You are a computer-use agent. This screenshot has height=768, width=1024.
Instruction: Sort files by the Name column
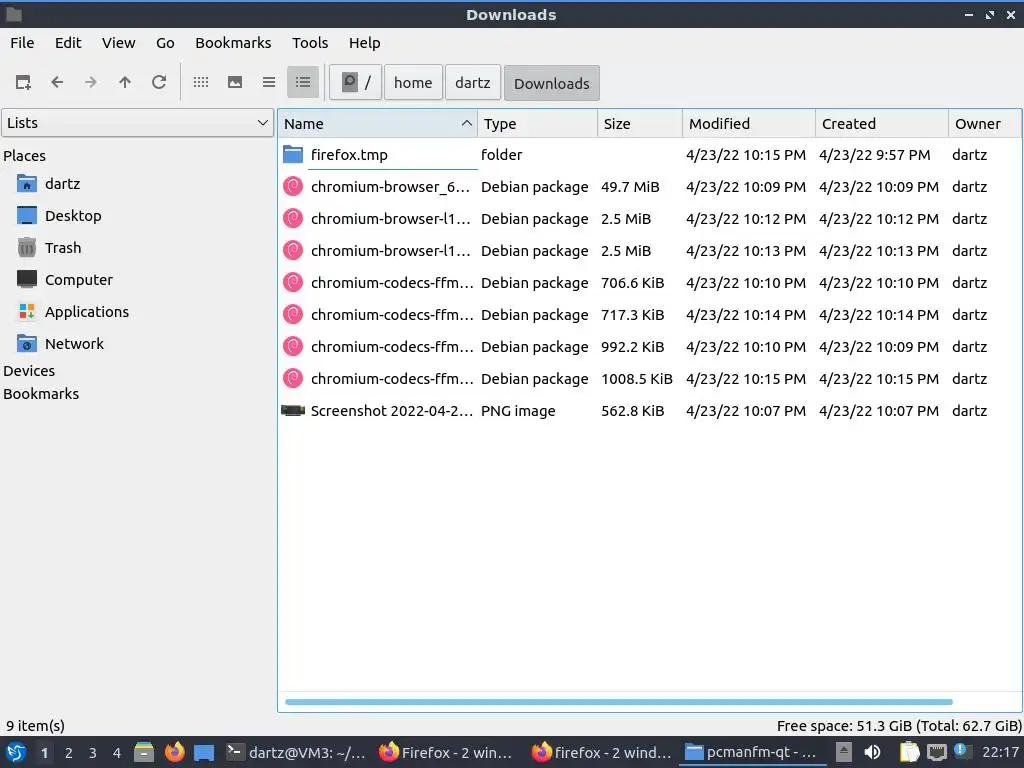[x=377, y=123]
